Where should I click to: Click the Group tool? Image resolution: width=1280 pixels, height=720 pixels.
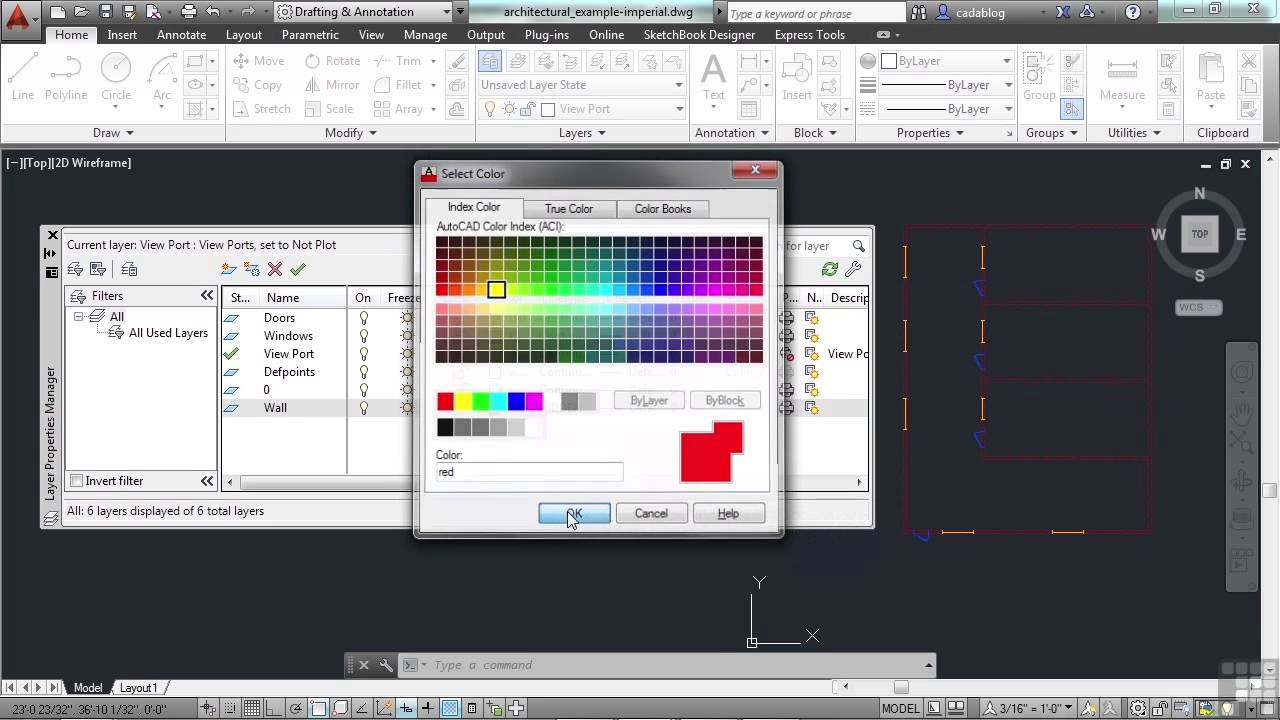tap(1039, 78)
